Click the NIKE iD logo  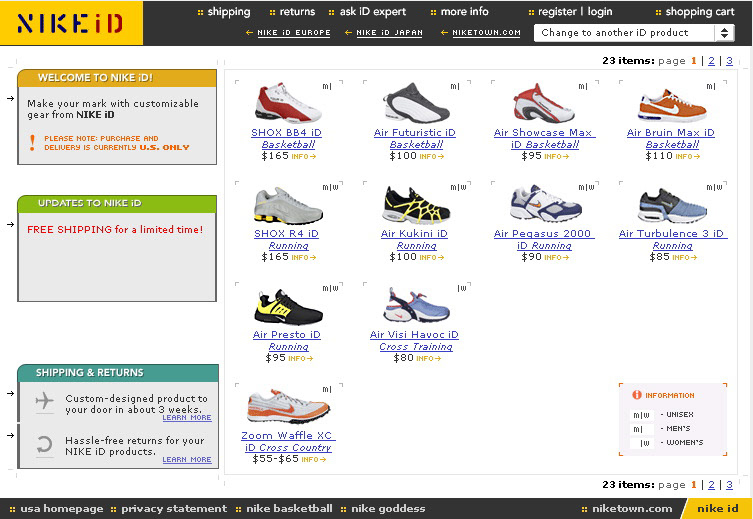click(x=71, y=23)
